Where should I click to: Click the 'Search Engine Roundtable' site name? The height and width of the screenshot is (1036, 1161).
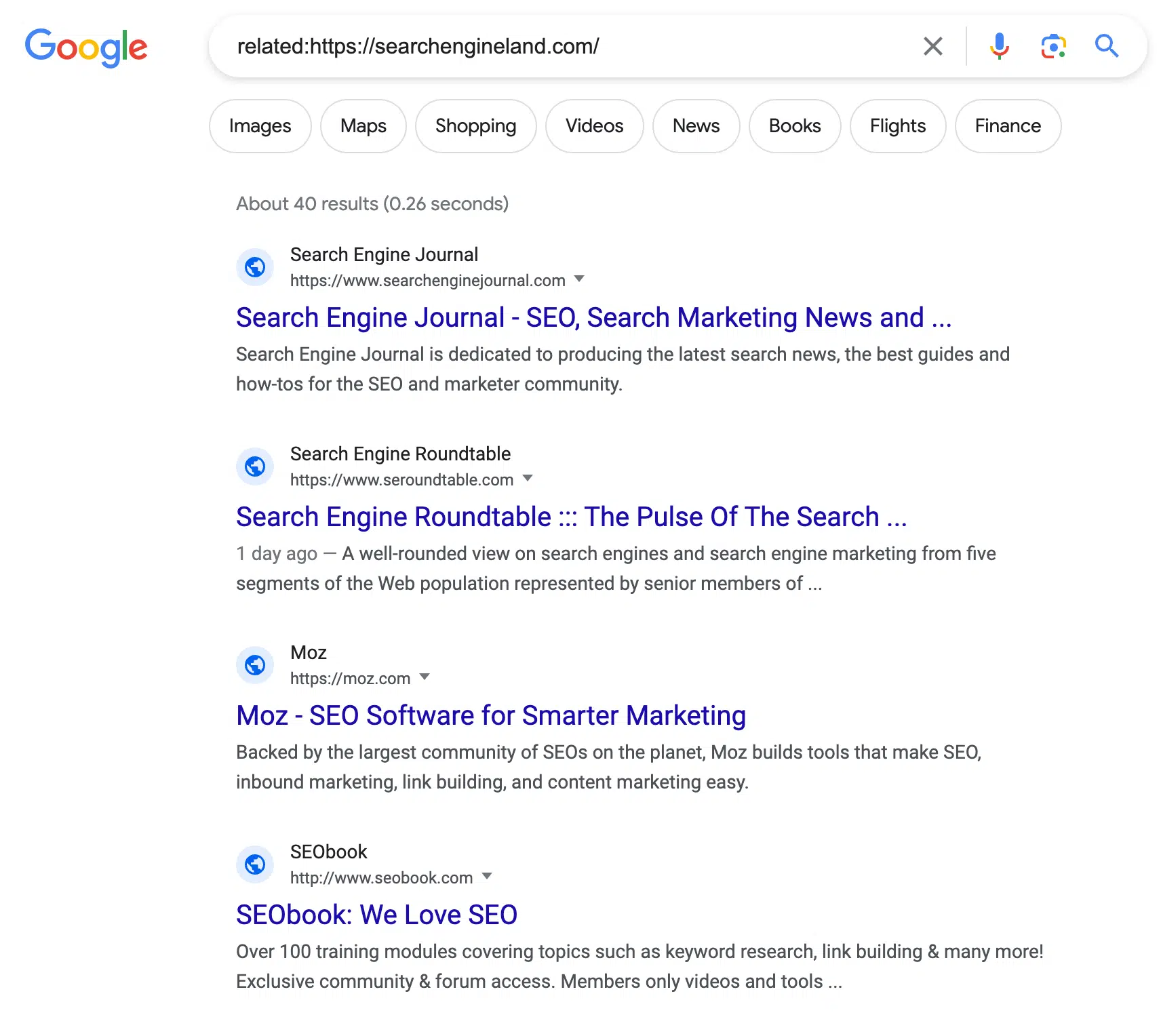click(x=401, y=454)
